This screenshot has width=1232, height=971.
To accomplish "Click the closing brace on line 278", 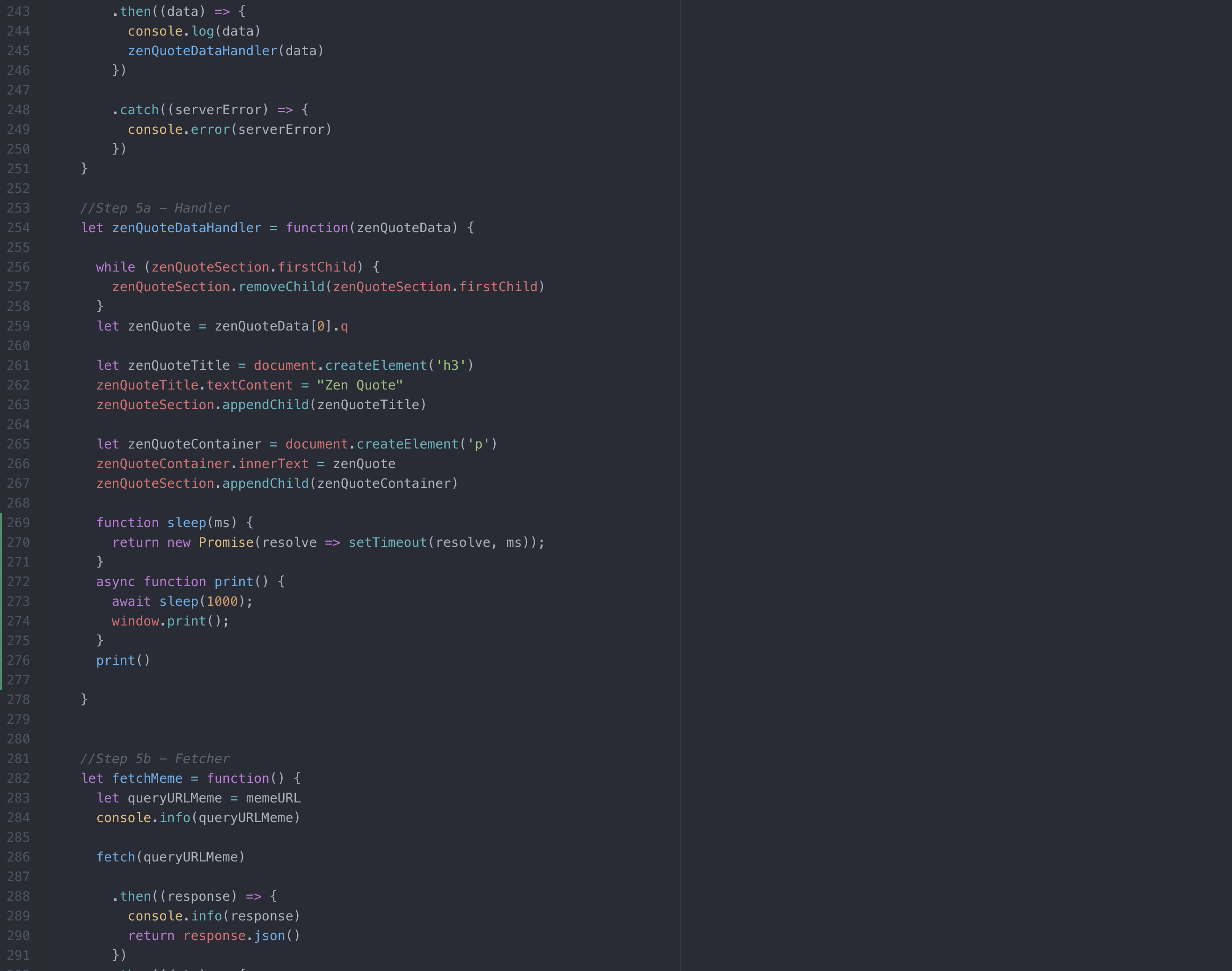I will pos(84,700).
